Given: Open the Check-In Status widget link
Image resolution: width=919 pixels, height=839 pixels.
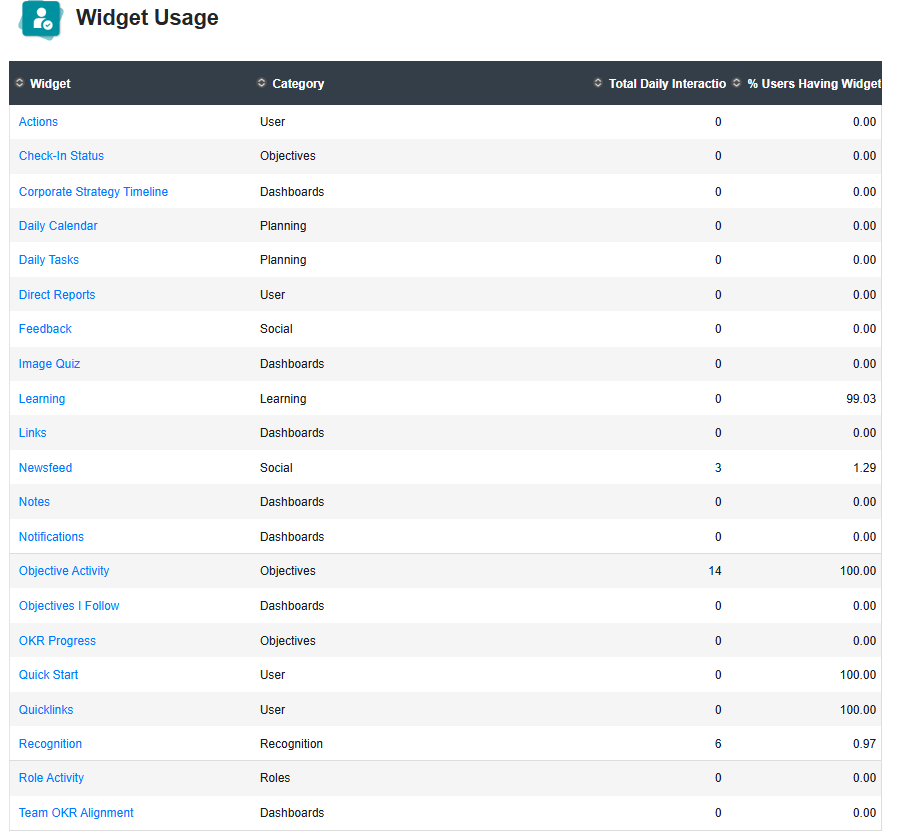Looking at the screenshot, I should click(61, 156).
